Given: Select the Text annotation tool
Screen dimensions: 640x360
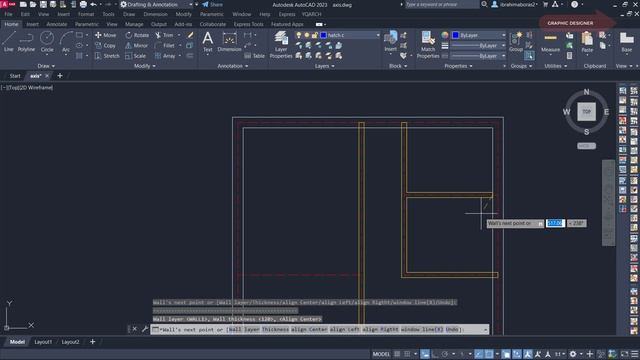Looking at the screenshot, I should [208, 42].
